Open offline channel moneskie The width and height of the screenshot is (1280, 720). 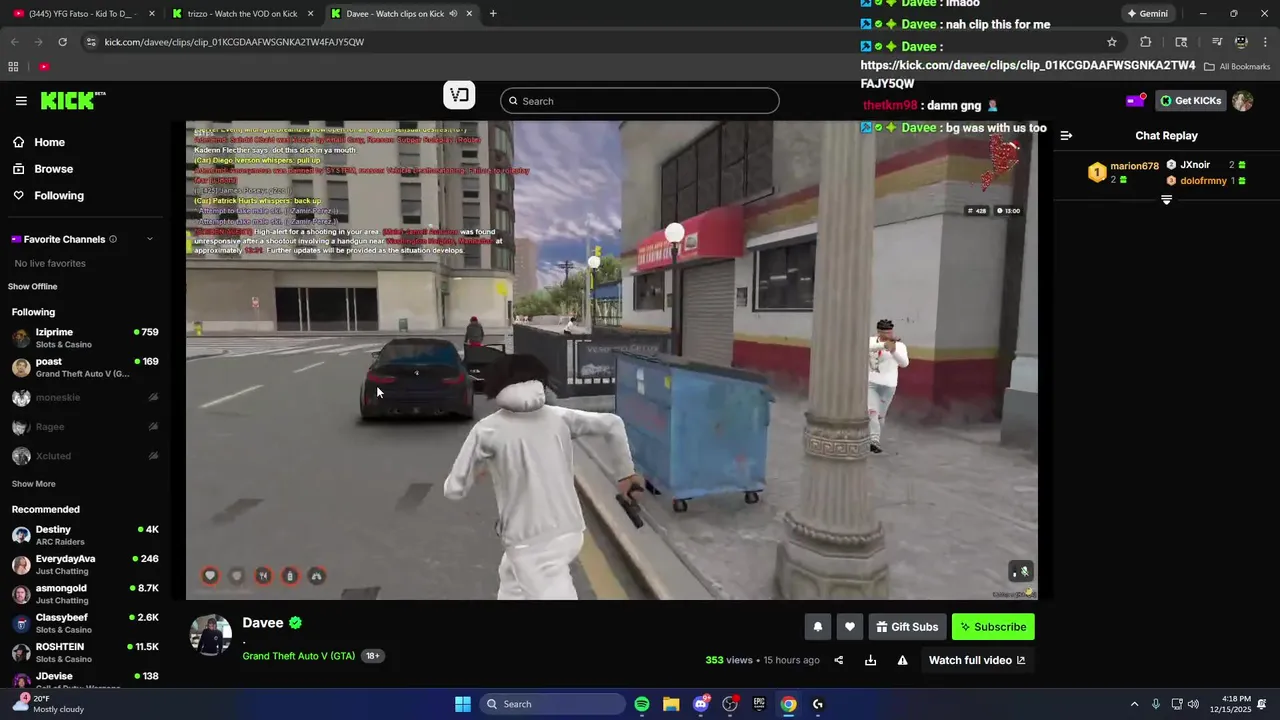85,397
